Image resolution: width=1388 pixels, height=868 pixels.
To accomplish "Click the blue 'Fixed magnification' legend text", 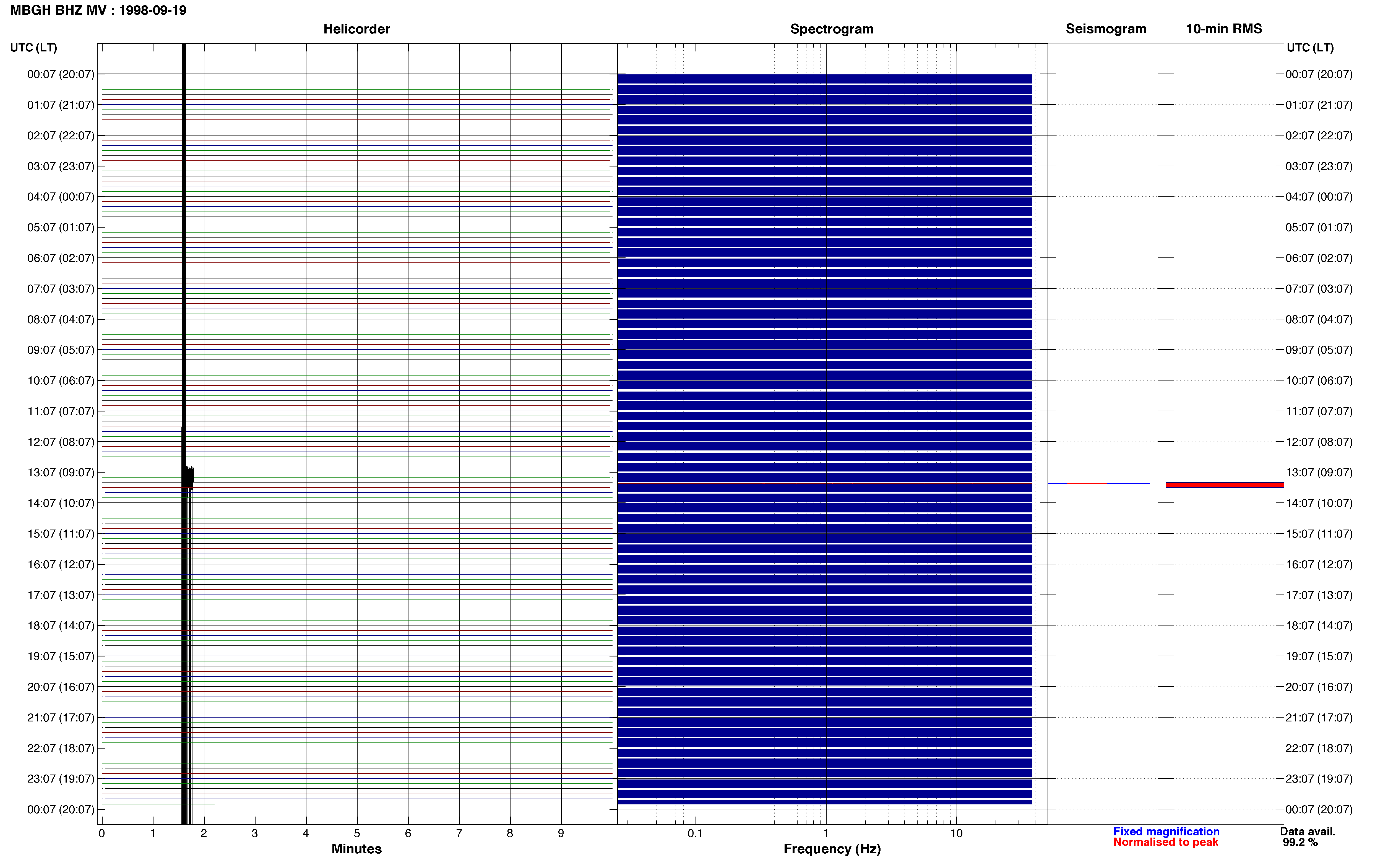I will [1166, 831].
